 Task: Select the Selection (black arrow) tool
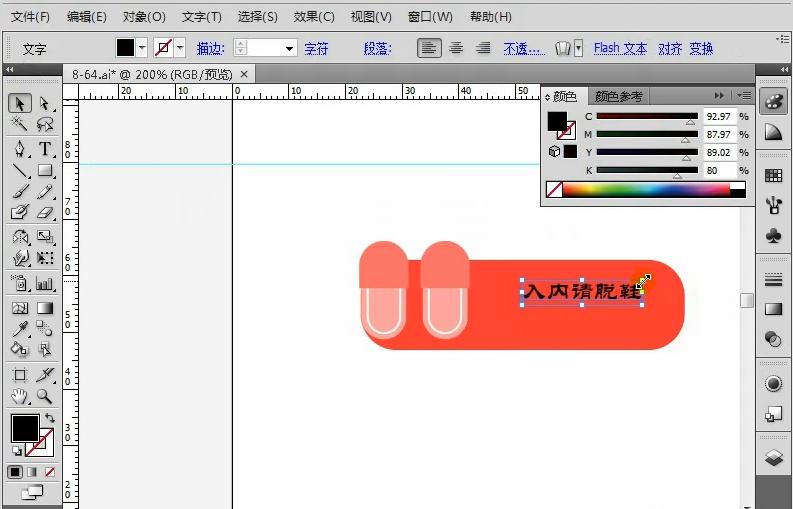[20, 104]
